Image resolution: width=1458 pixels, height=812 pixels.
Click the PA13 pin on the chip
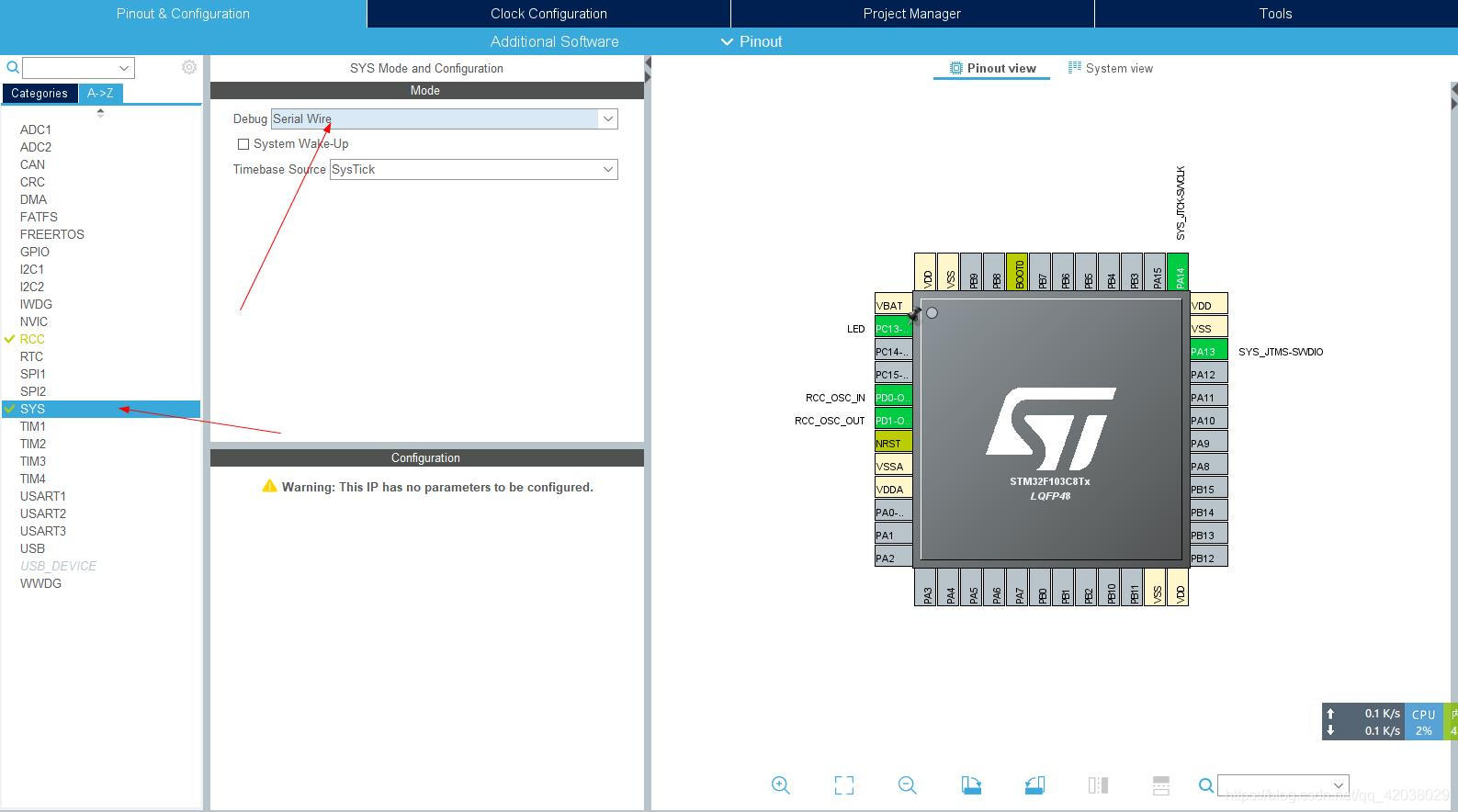1209,351
